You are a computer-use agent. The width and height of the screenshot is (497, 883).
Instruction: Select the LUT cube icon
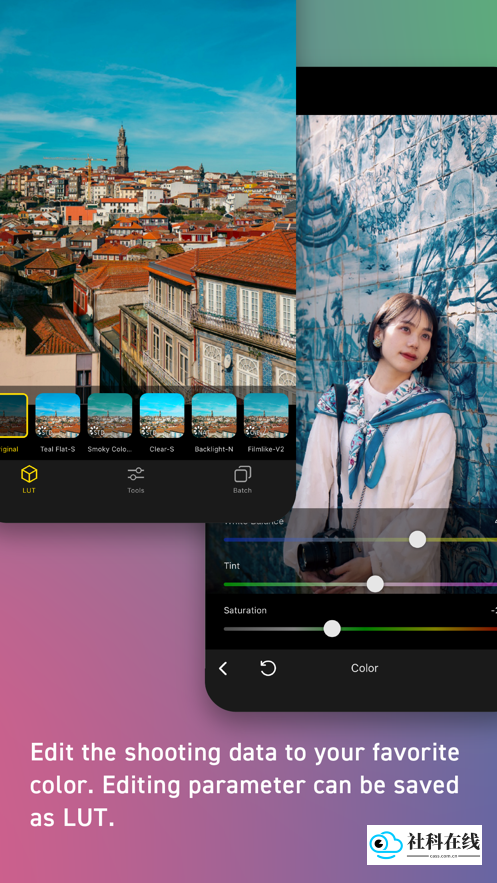pos(29,474)
